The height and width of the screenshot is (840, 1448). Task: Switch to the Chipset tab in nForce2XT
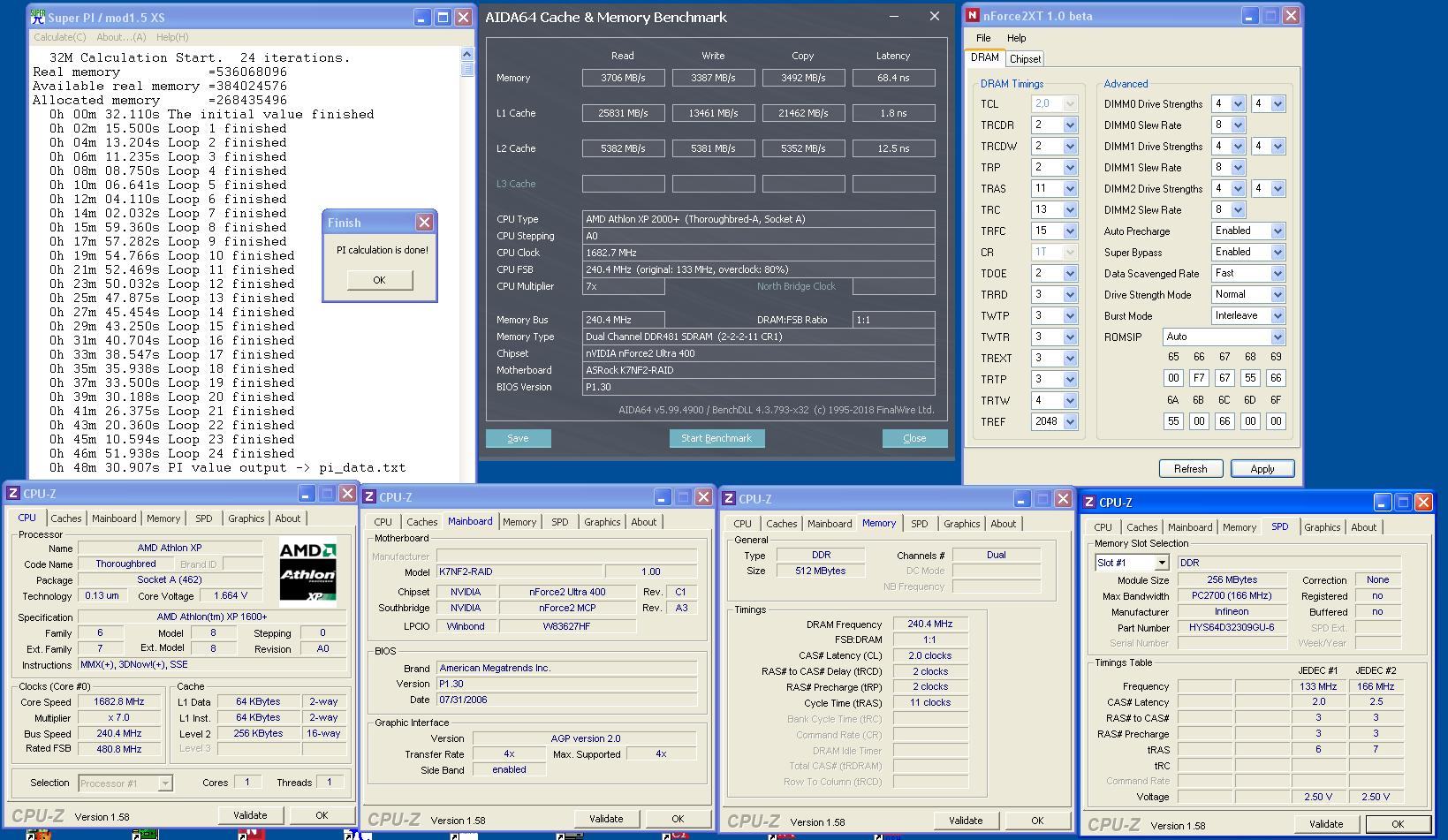point(1025,59)
